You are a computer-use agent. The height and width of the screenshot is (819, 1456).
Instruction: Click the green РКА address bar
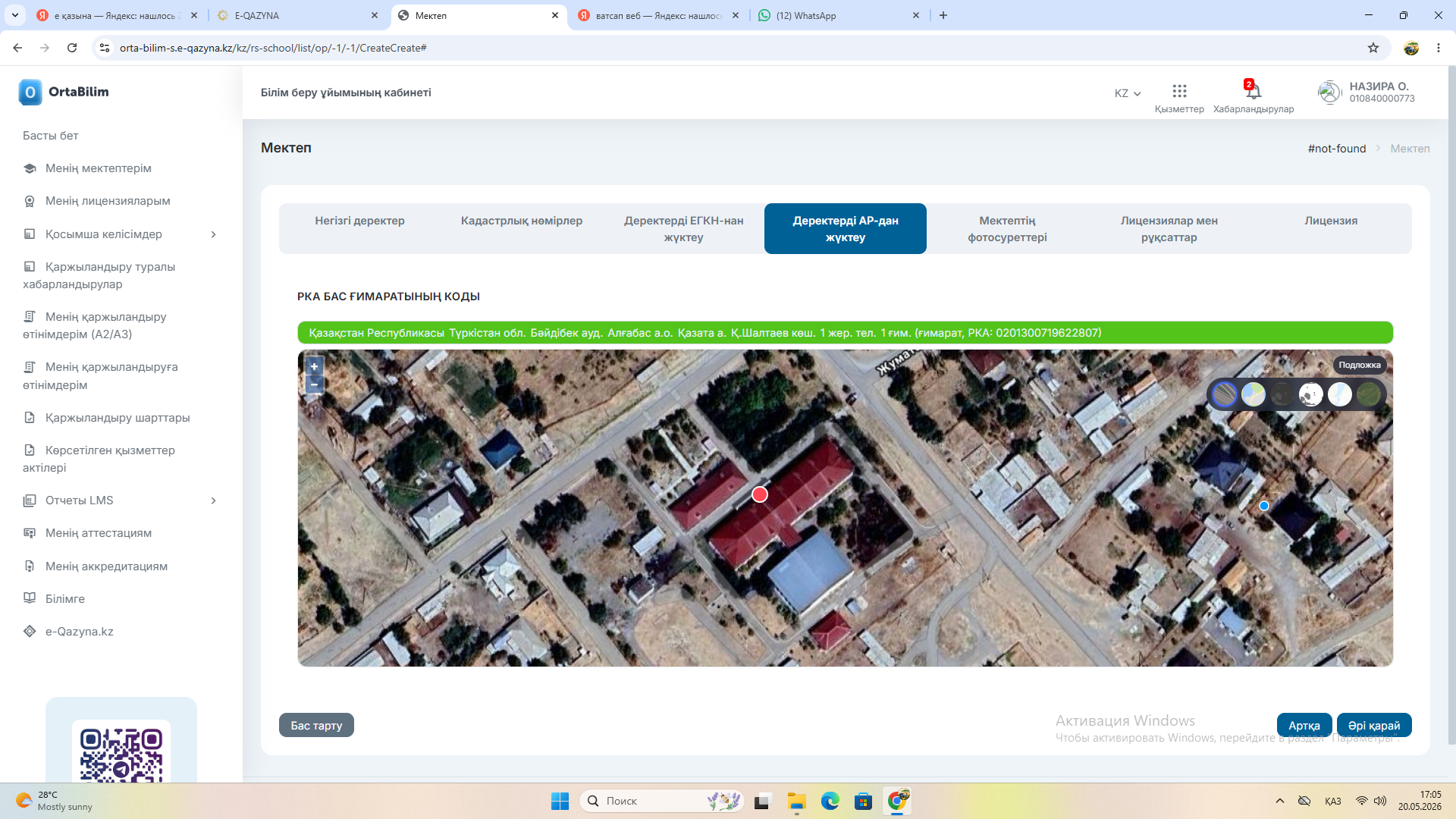pos(846,333)
